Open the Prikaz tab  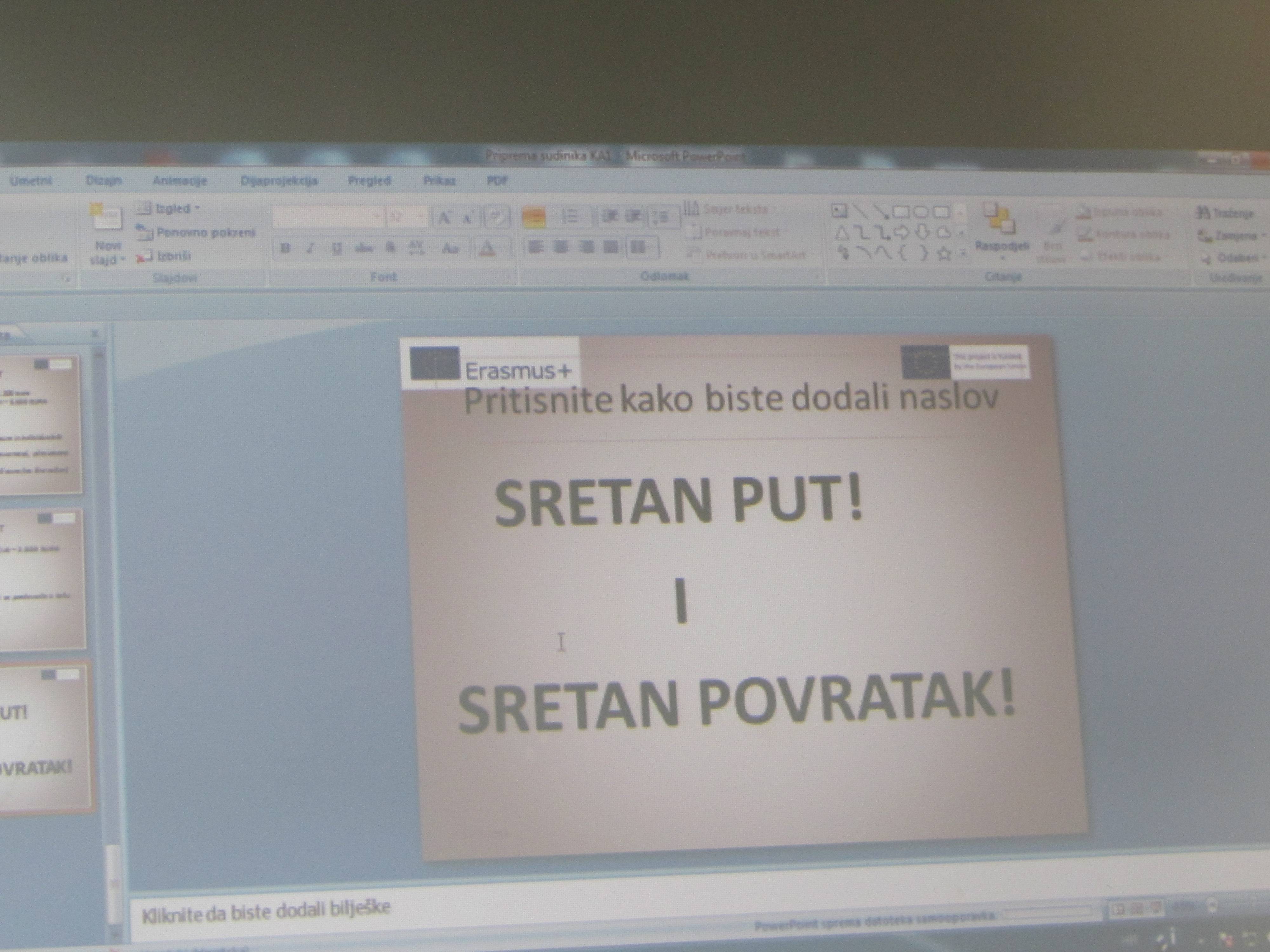tap(439, 181)
